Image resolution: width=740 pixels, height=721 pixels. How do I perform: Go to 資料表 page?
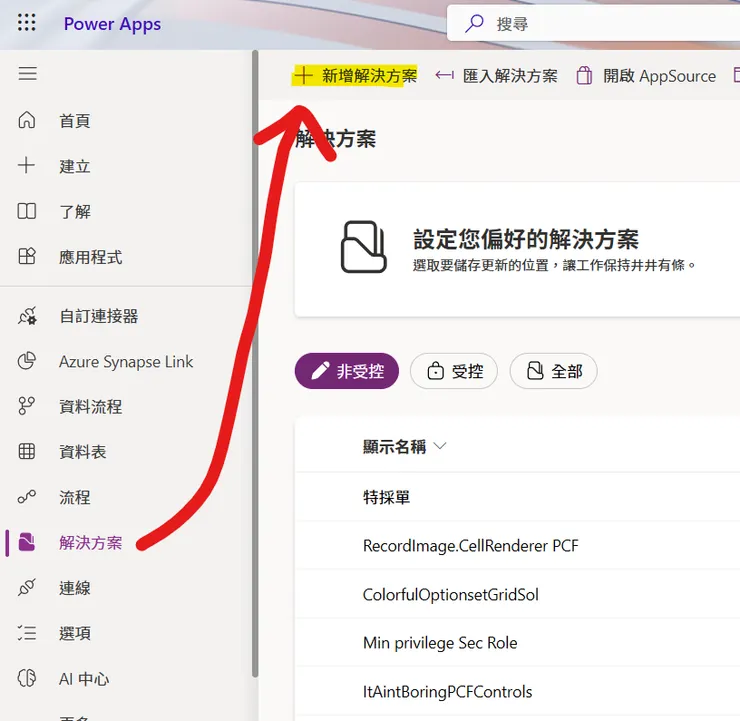point(83,452)
